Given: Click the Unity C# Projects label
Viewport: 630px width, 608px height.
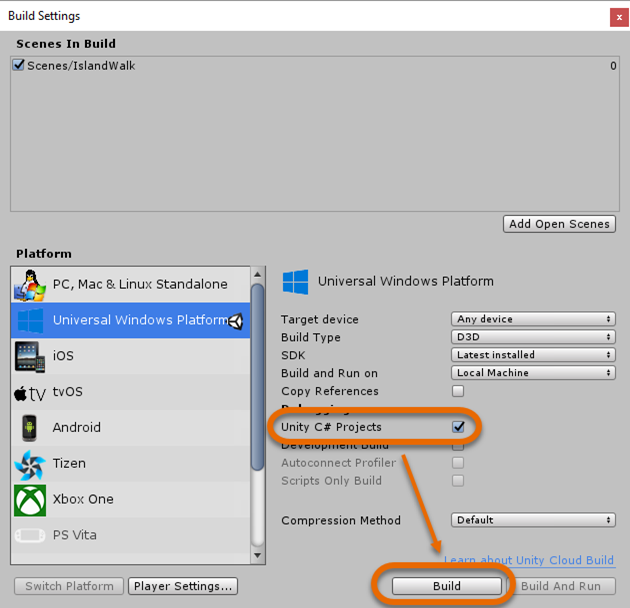Looking at the screenshot, I should [x=331, y=427].
